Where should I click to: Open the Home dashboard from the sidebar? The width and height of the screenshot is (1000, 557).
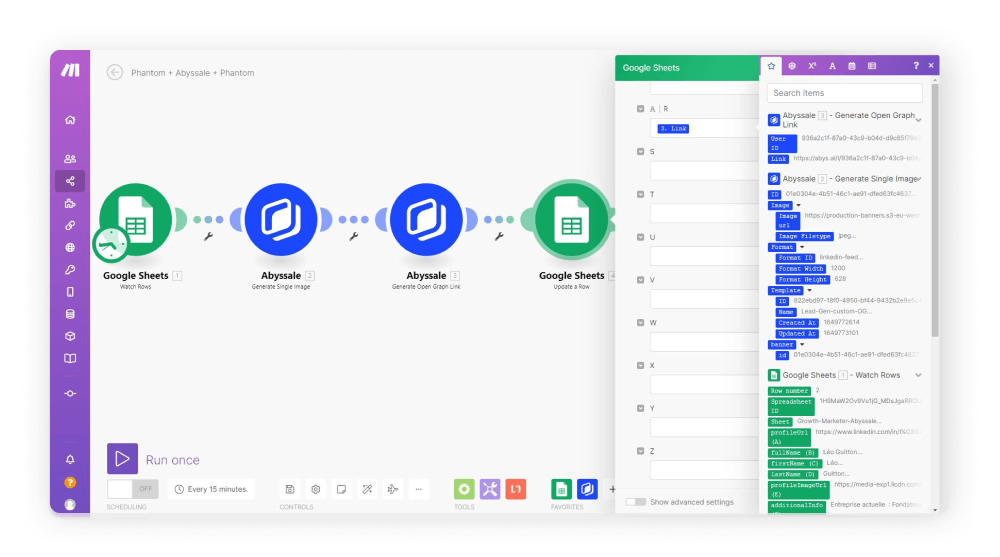point(70,120)
